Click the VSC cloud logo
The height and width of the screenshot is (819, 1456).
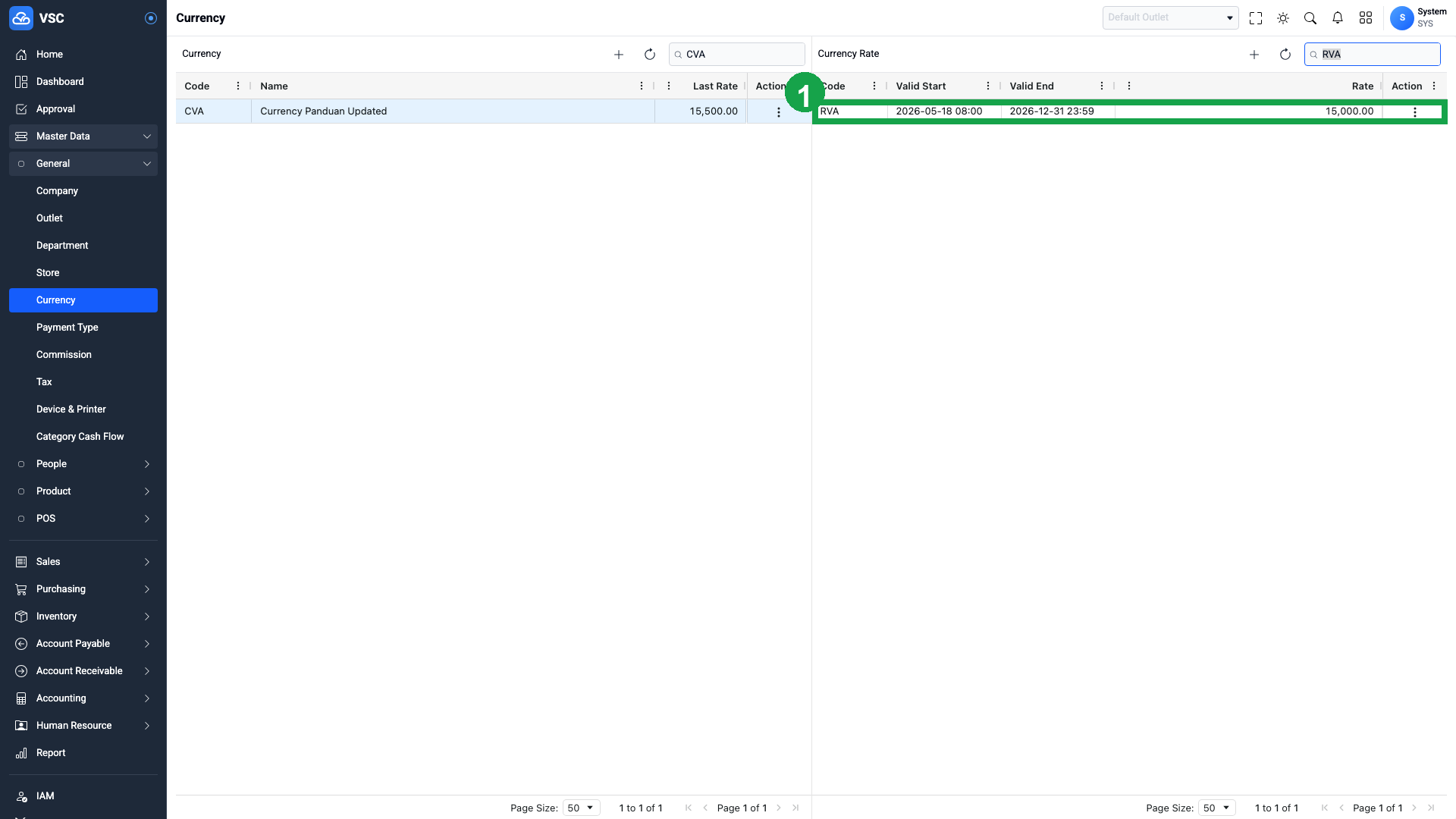click(21, 18)
